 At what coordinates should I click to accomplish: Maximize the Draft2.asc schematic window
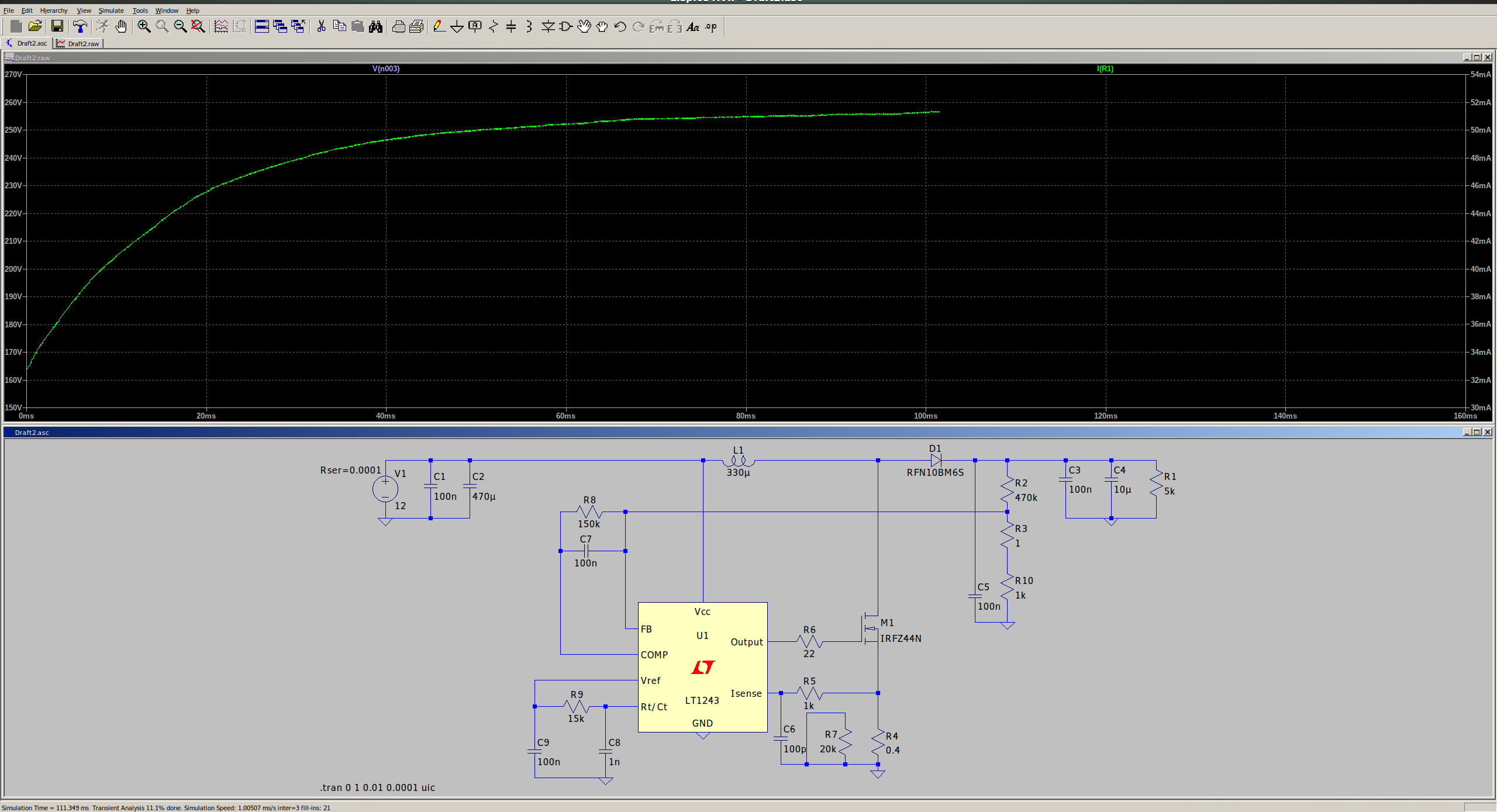1477,432
